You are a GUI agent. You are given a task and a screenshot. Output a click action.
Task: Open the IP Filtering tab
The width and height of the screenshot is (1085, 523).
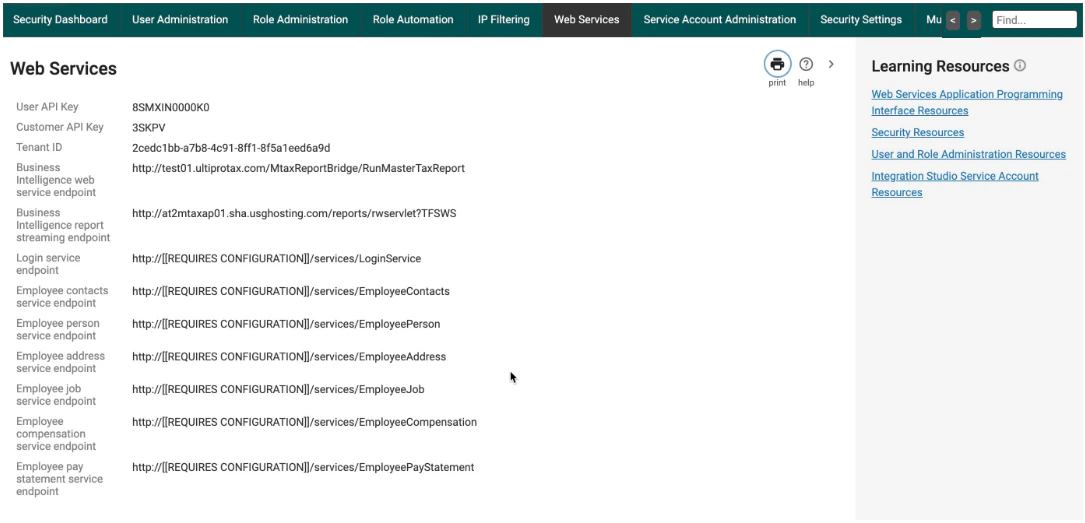504,19
